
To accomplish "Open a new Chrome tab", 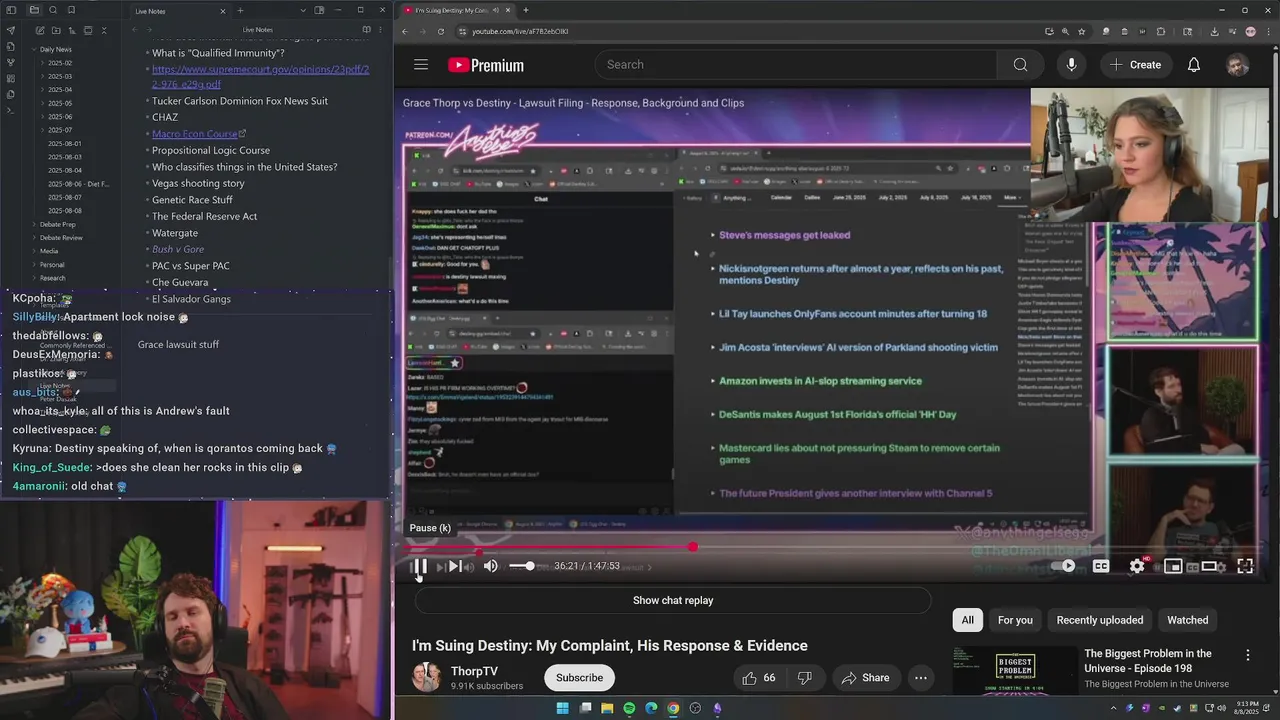I will pyautogui.click(x=526, y=10).
